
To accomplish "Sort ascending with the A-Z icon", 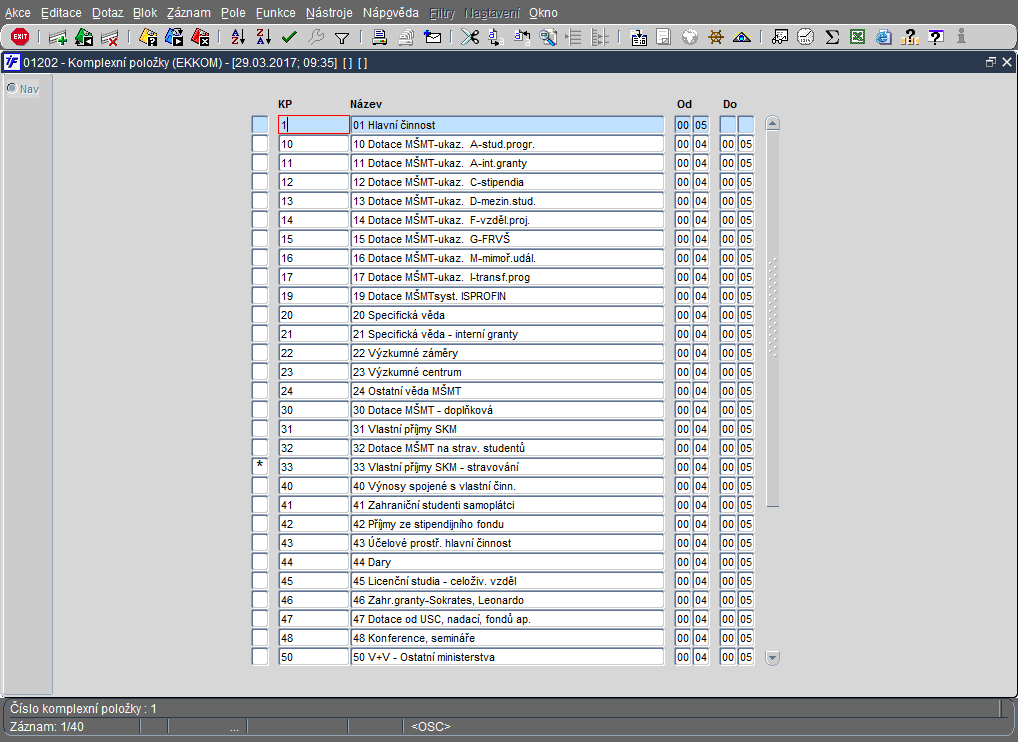I will coord(238,38).
